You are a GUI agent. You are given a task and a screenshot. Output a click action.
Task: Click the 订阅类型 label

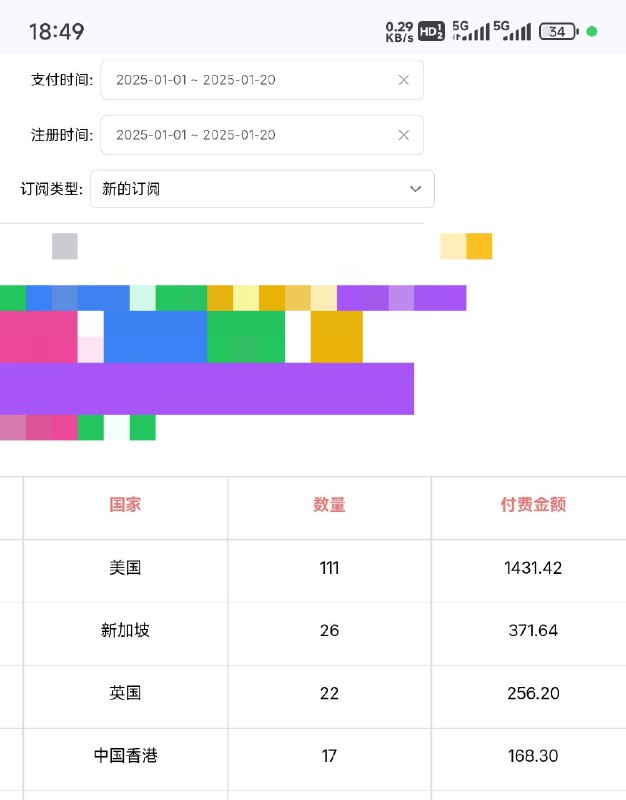click(x=52, y=189)
